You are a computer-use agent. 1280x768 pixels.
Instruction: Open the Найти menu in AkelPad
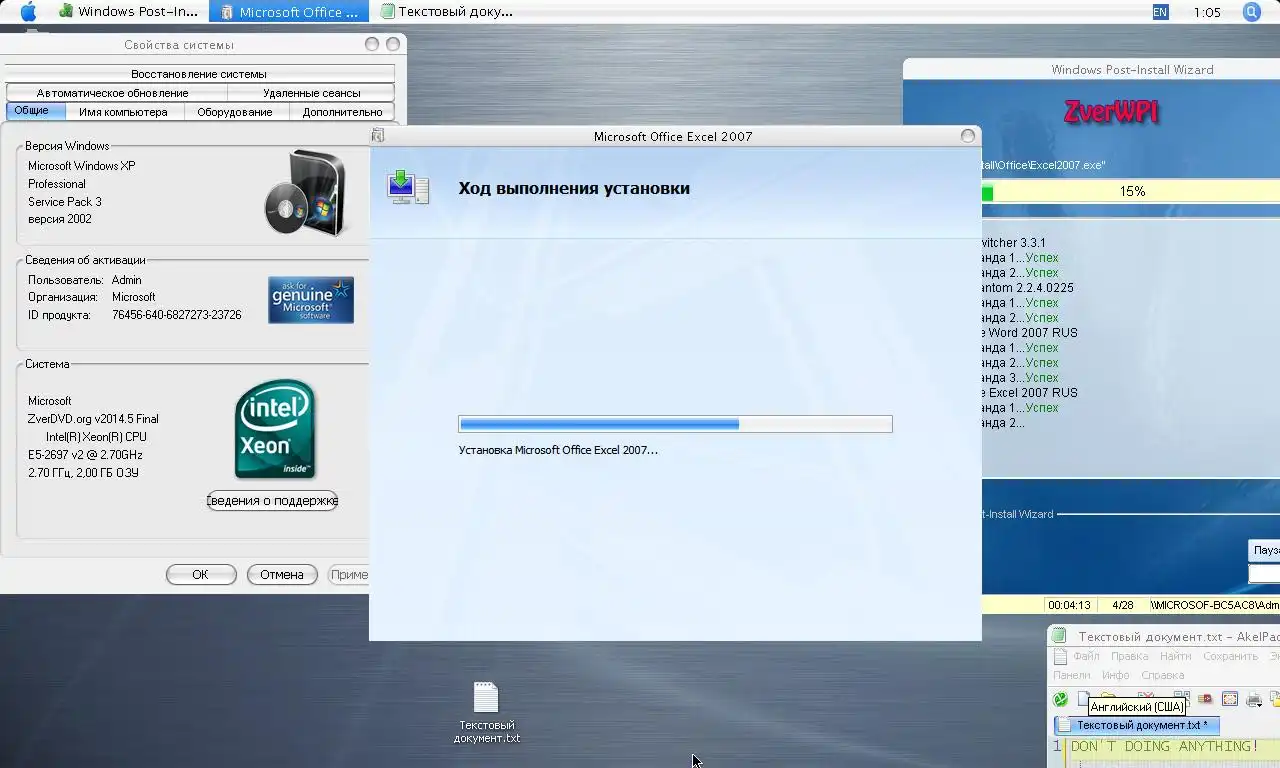click(1176, 657)
